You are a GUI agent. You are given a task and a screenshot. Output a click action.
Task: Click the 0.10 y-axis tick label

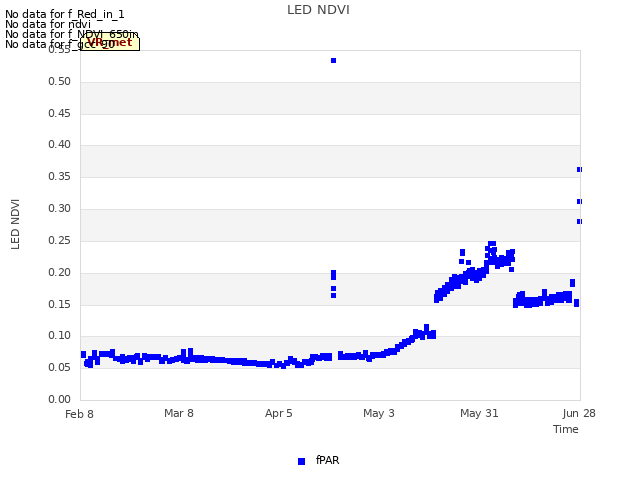click(x=60, y=336)
